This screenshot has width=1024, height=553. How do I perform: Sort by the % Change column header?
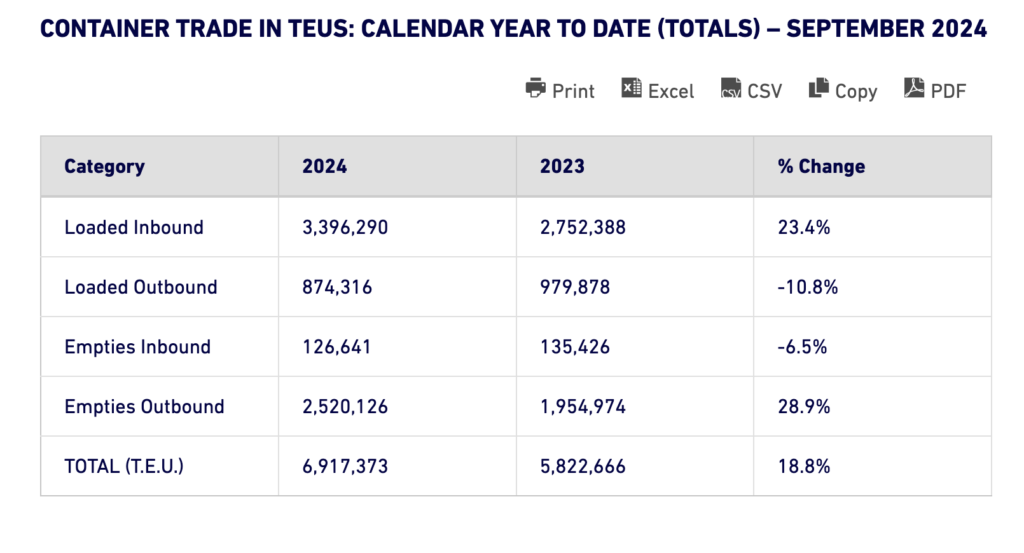[821, 167]
